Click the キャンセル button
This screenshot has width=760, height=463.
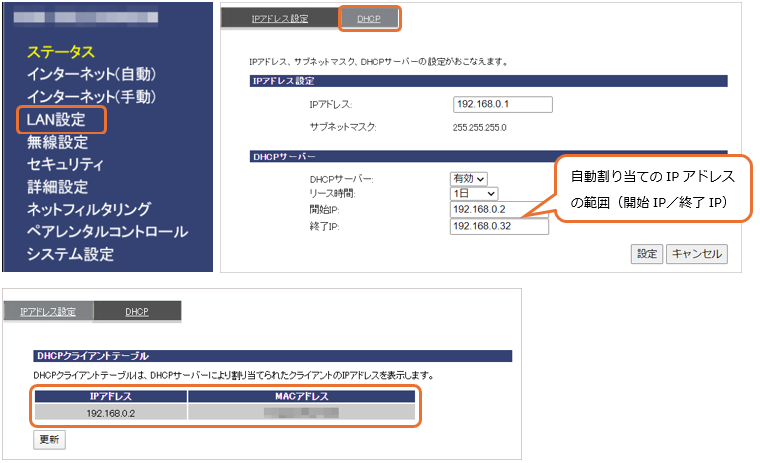click(696, 254)
